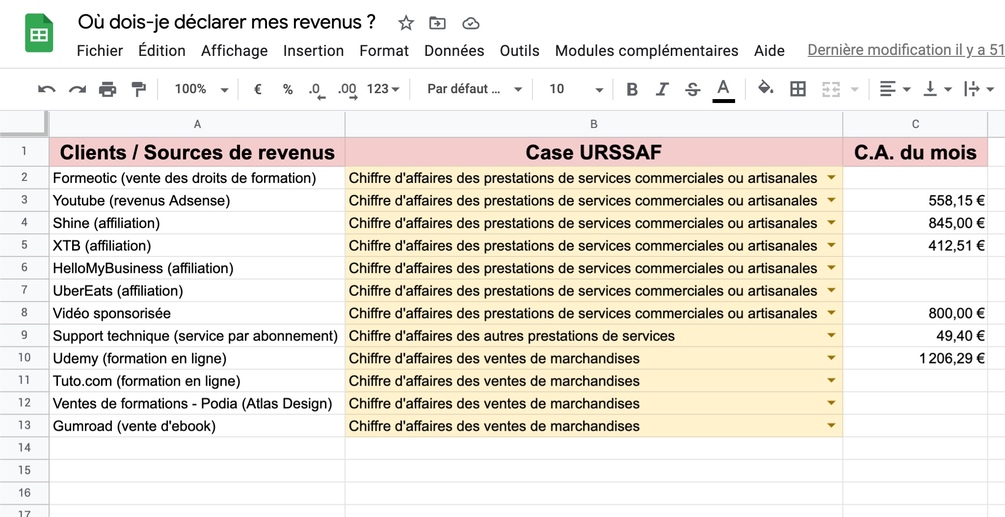Open the fill color paint bucket
1005x517 pixels.
[765, 88]
